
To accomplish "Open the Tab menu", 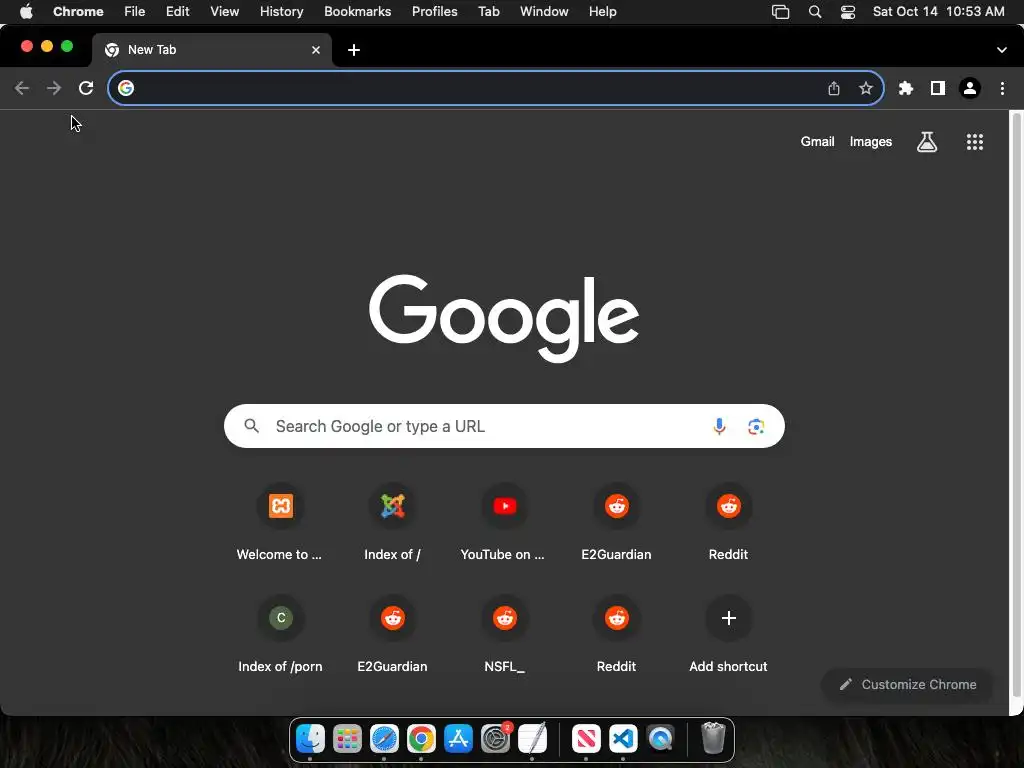I will [x=488, y=12].
